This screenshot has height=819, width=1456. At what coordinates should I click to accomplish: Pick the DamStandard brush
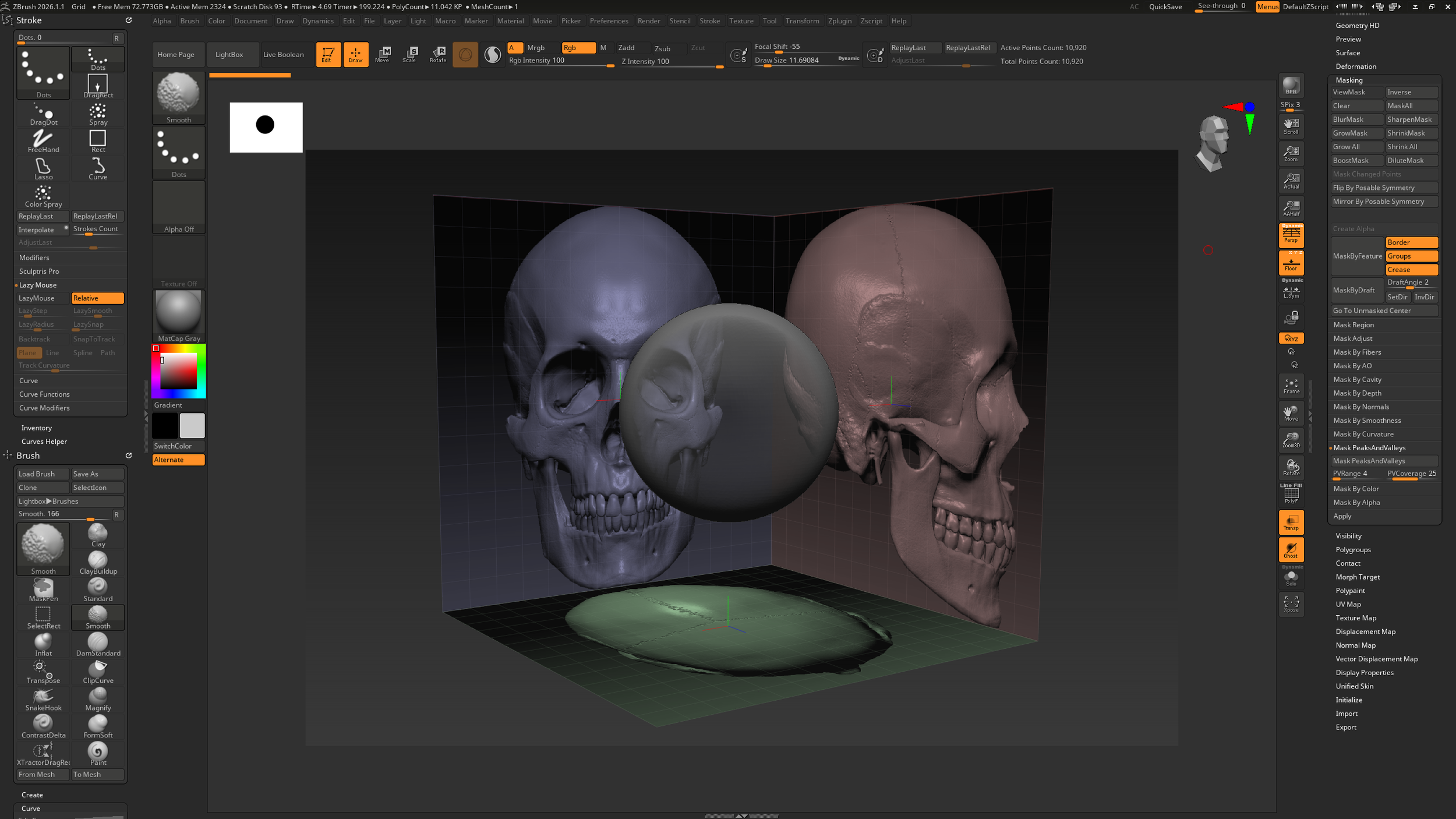pyautogui.click(x=98, y=644)
